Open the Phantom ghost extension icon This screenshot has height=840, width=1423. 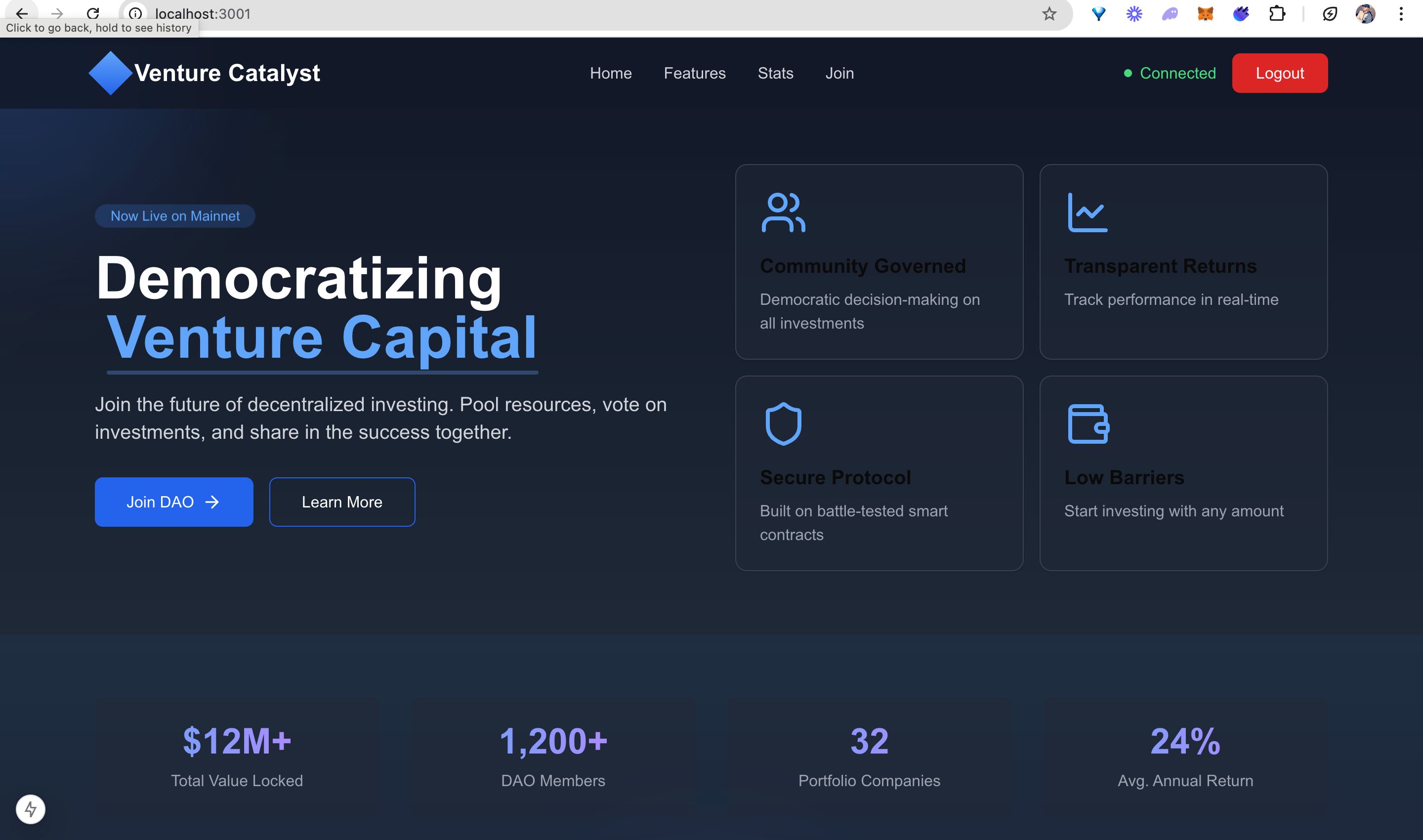click(1170, 13)
